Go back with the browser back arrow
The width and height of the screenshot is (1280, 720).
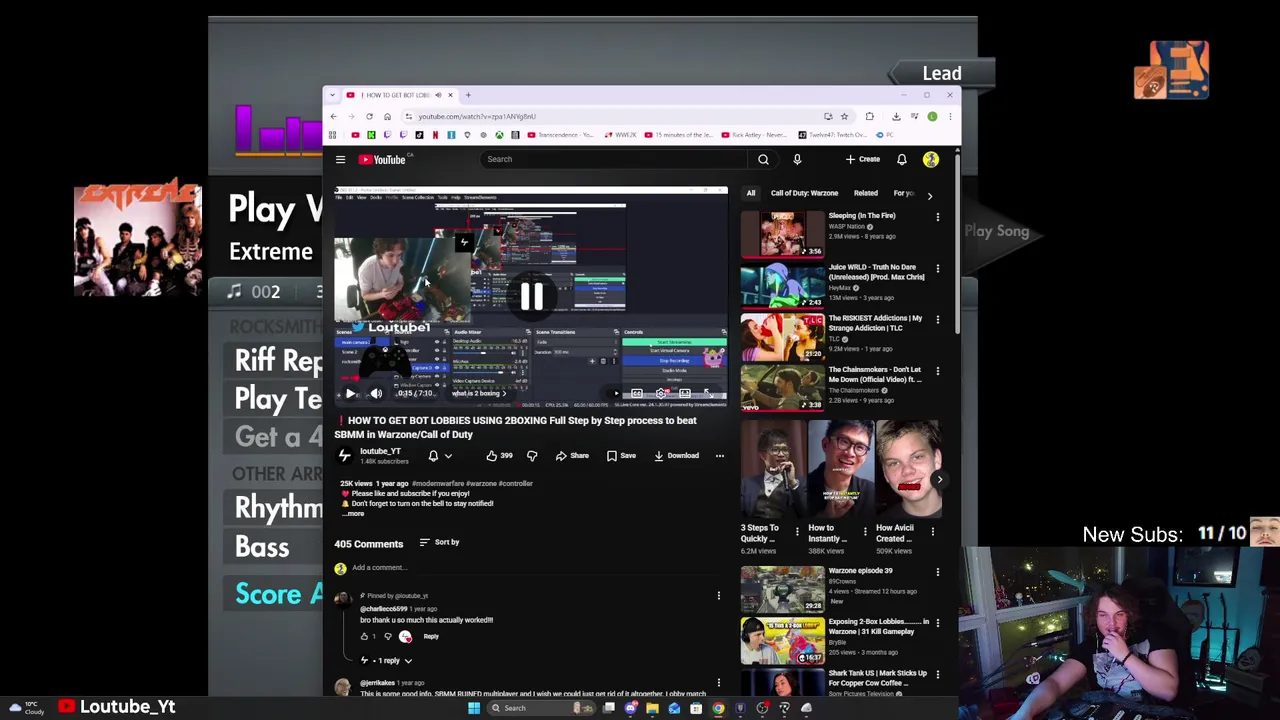coord(334,117)
